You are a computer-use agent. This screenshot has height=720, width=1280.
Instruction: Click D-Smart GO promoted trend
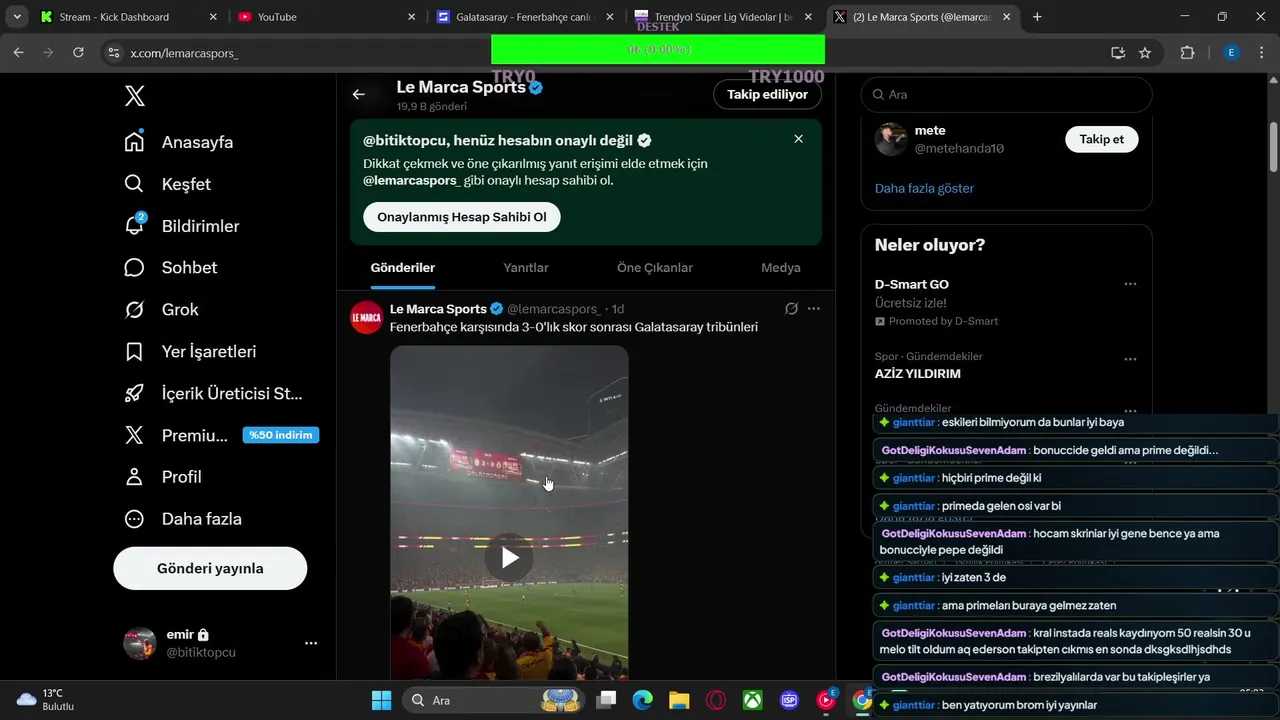pyautogui.click(x=912, y=285)
